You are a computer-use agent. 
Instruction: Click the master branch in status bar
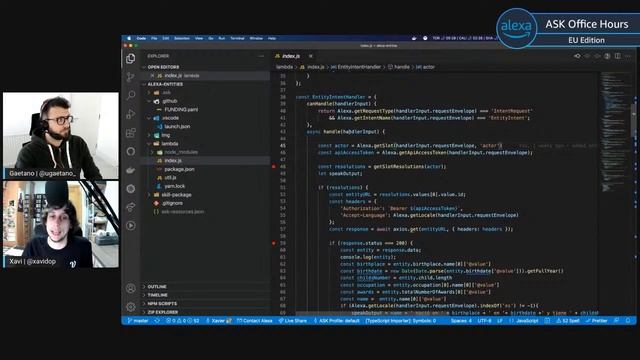(138, 321)
